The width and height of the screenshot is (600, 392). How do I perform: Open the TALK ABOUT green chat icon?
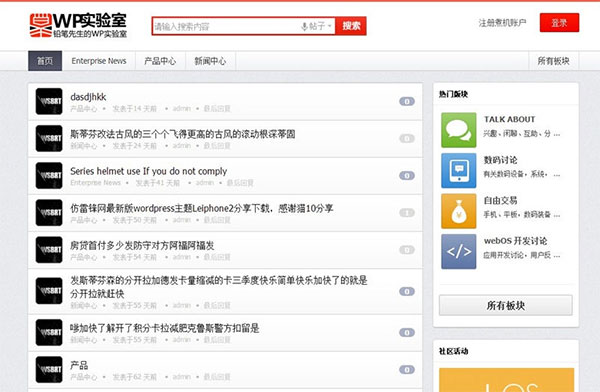[x=458, y=130]
